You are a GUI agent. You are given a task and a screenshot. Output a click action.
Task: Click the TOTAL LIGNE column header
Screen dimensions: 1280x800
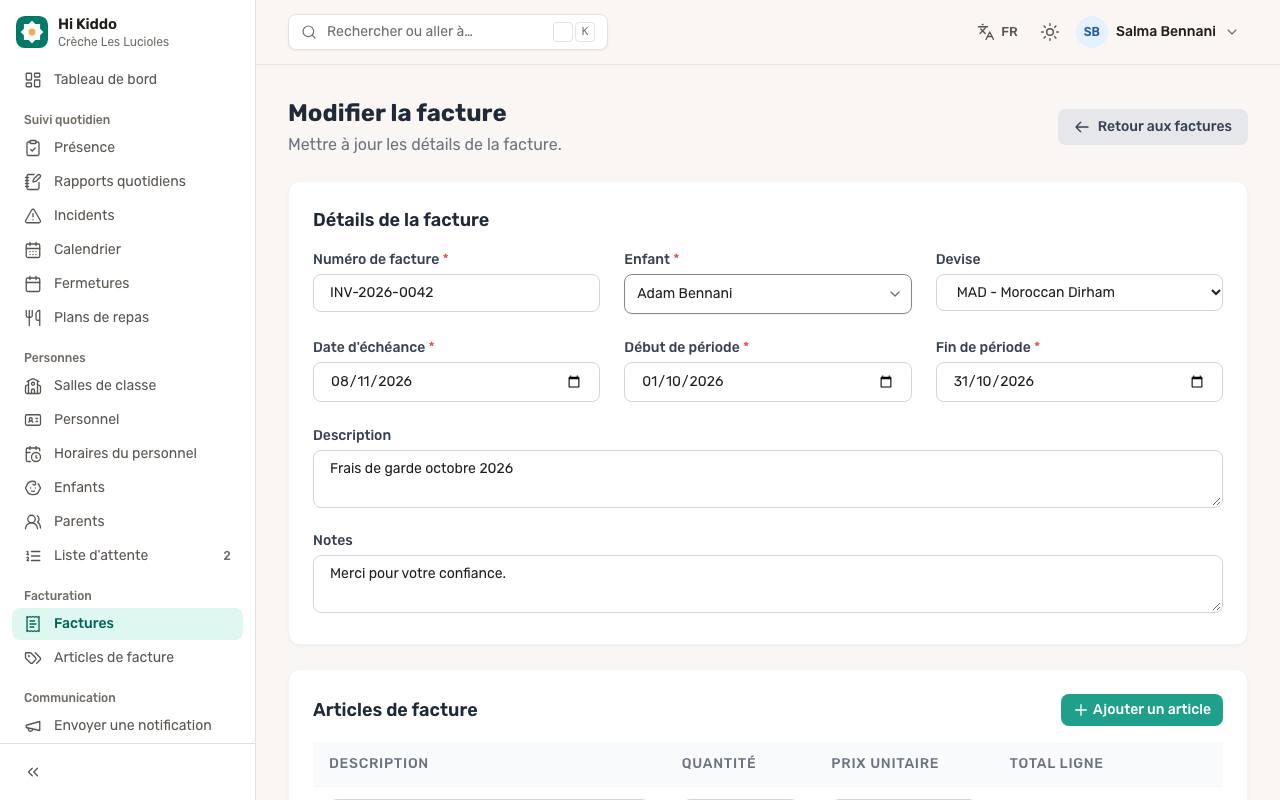pyautogui.click(x=1056, y=764)
